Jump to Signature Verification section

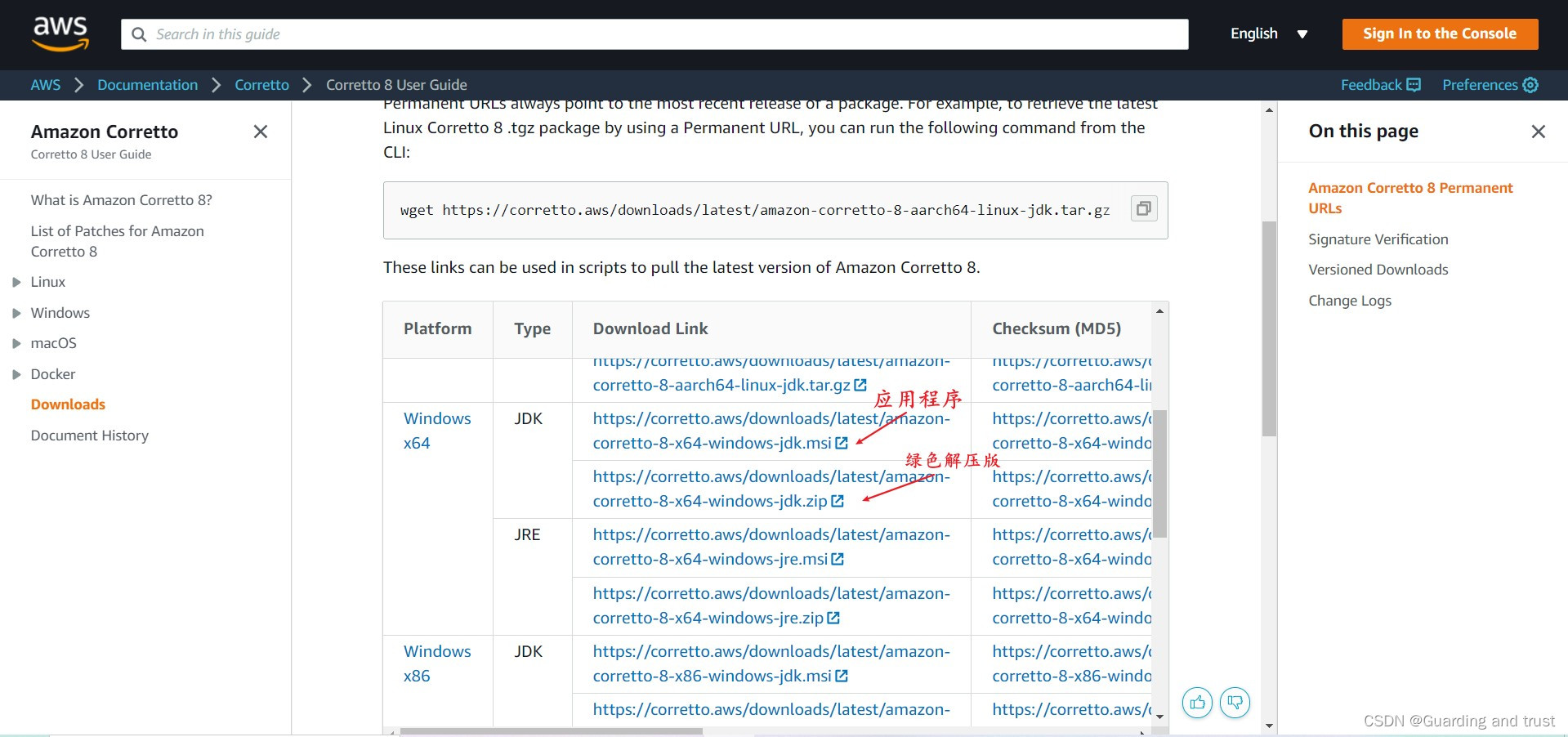tap(1378, 239)
